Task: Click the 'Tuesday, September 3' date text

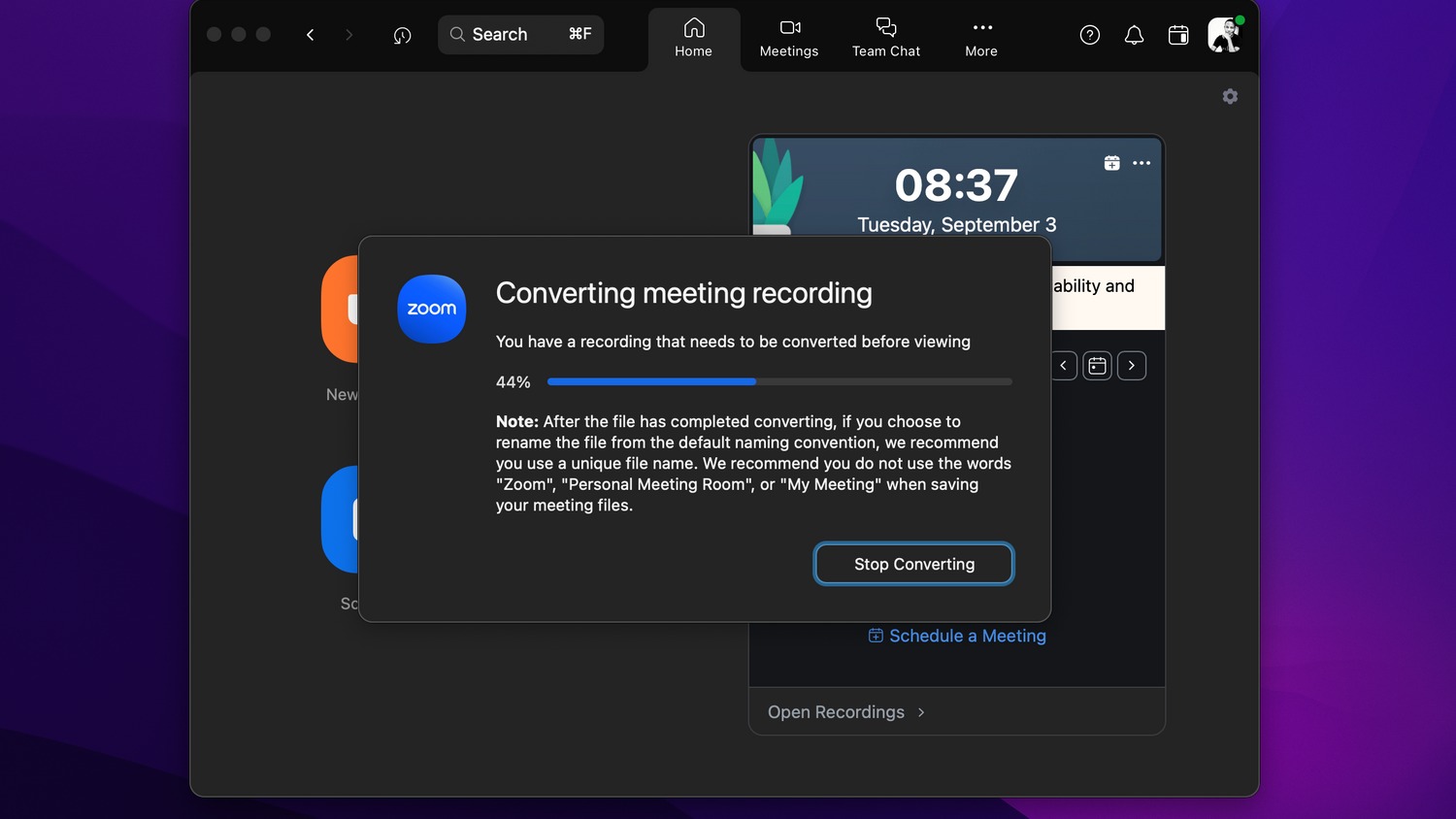Action: tap(957, 225)
